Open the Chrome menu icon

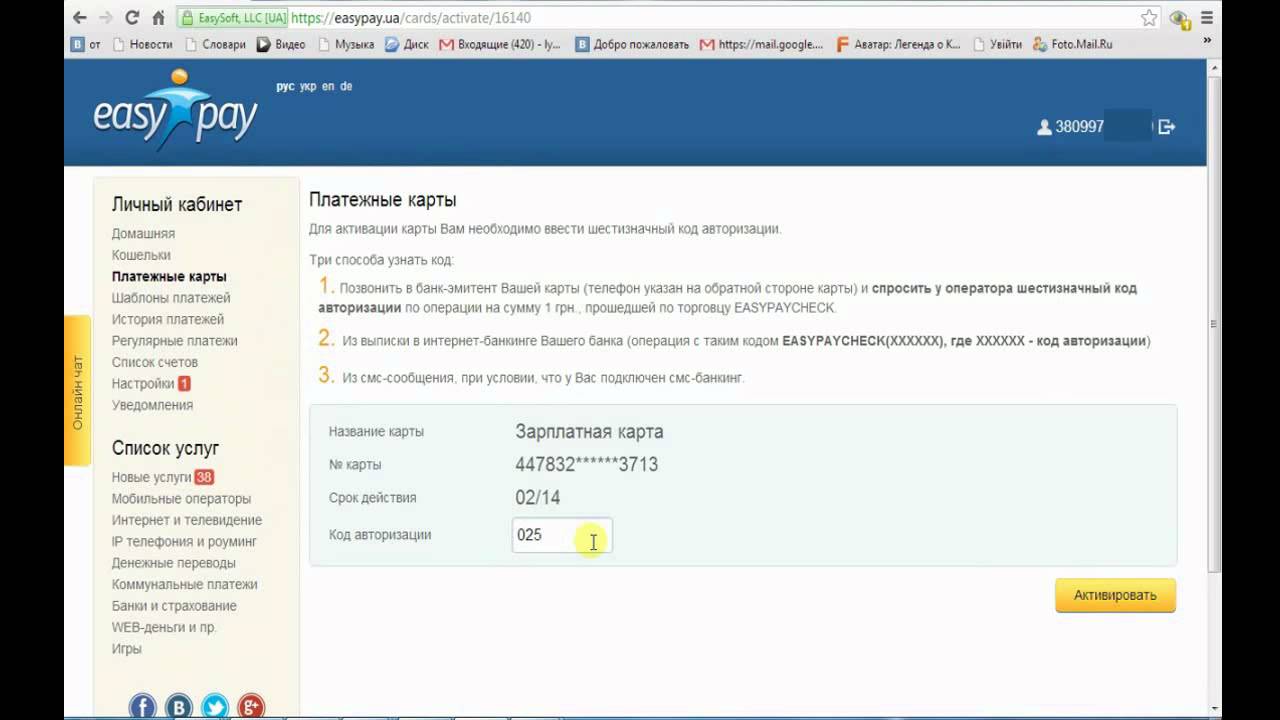(x=1207, y=18)
